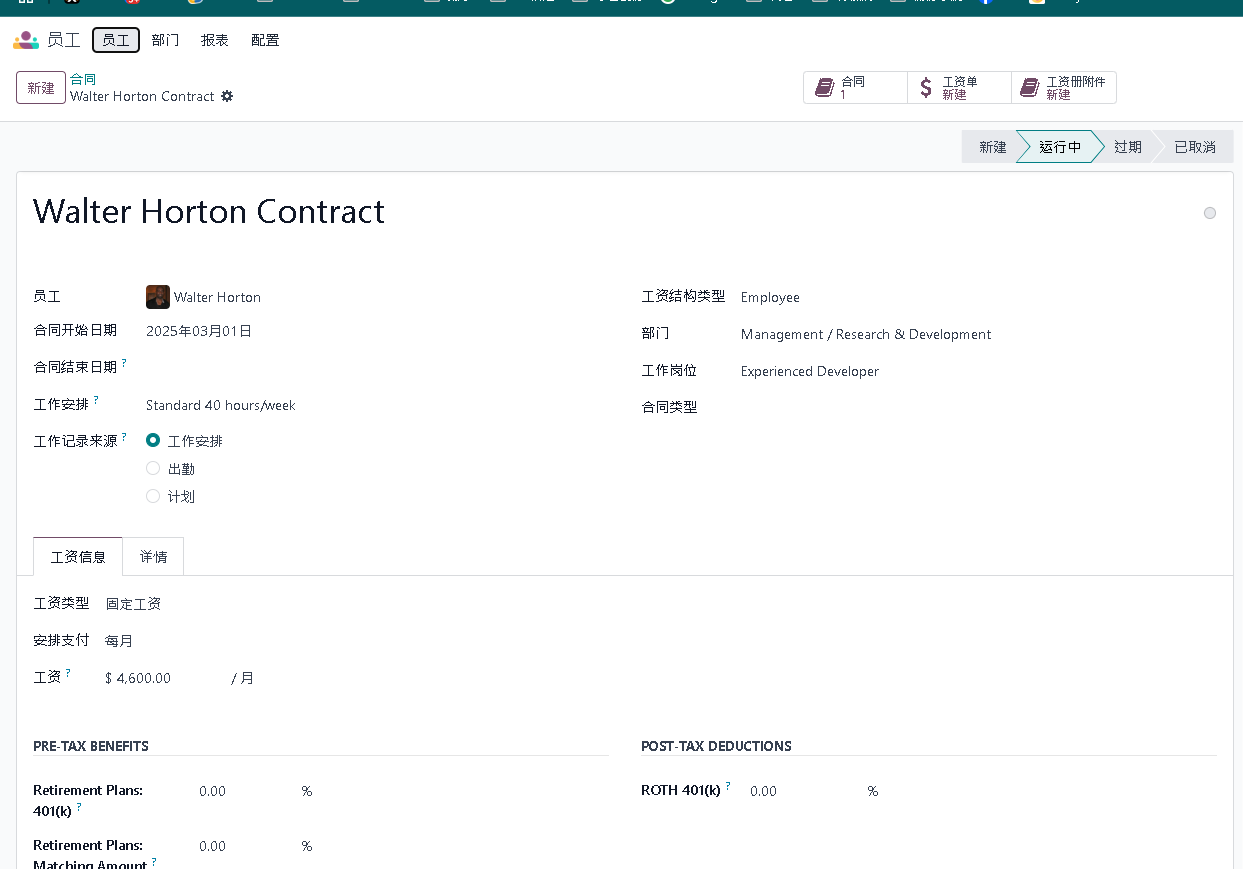
Task: Select the 计划 radio option
Action: [x=153, y=496]
